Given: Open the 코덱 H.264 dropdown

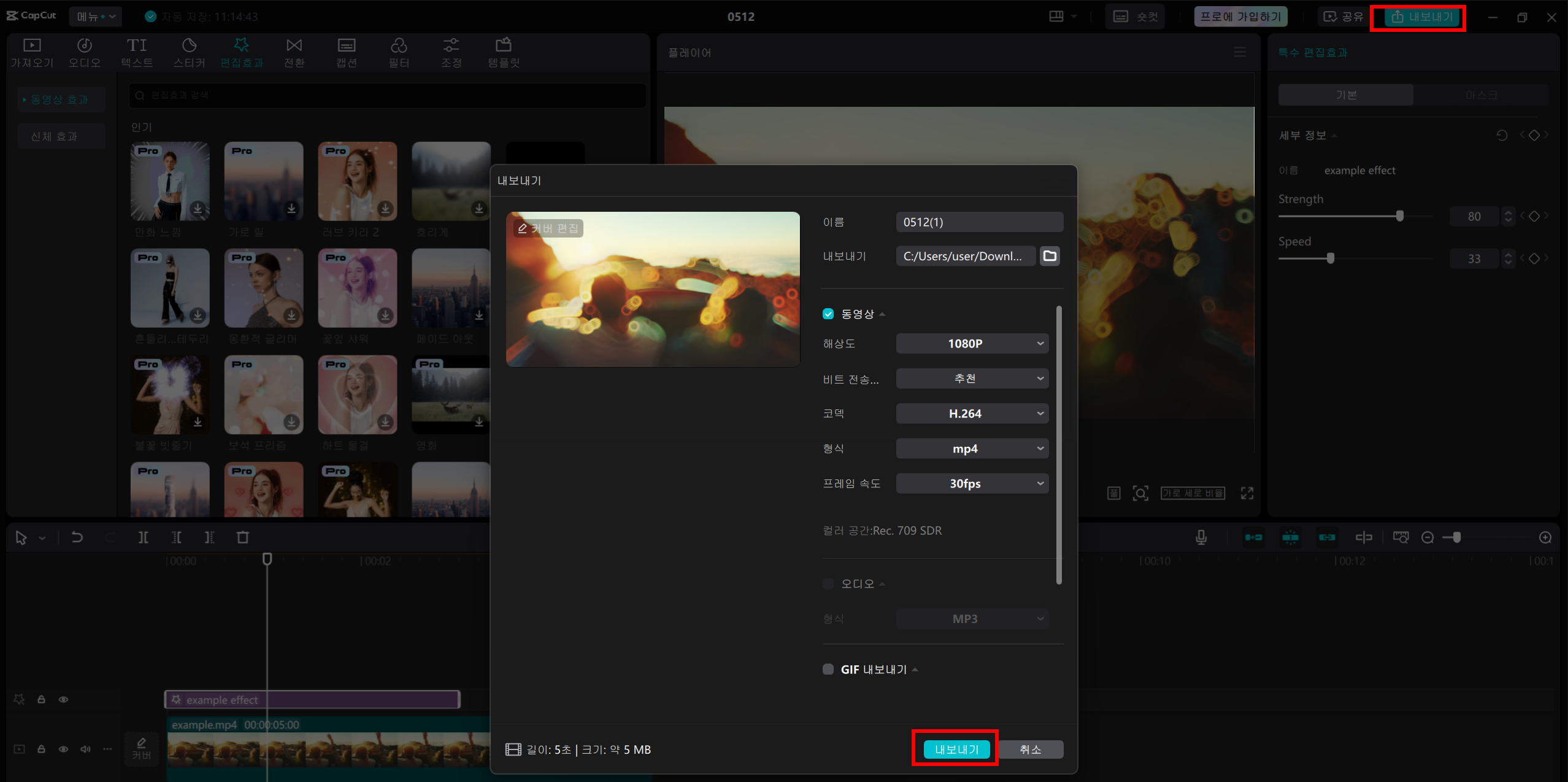Looking at the screenshot, I should pos(972,414).
